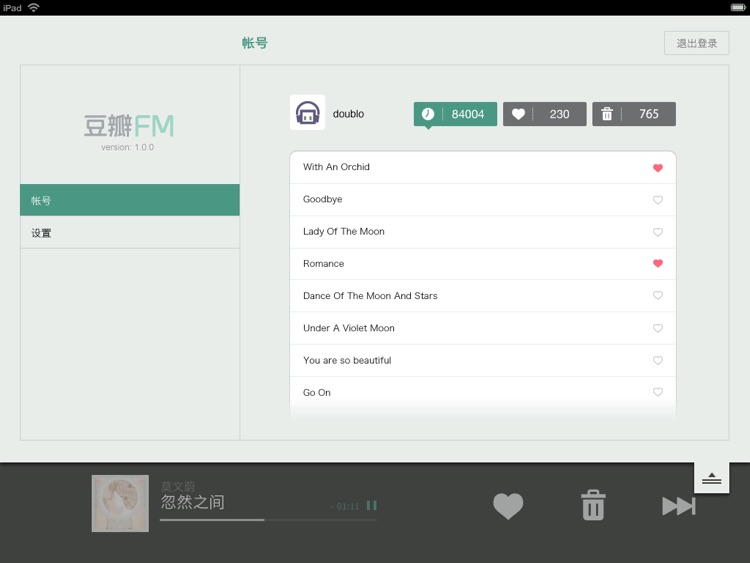The height and width of the screenshot is (563, 750).
Task: Click the version: 1.0.0 label
Action: click(x=127, y=147)
